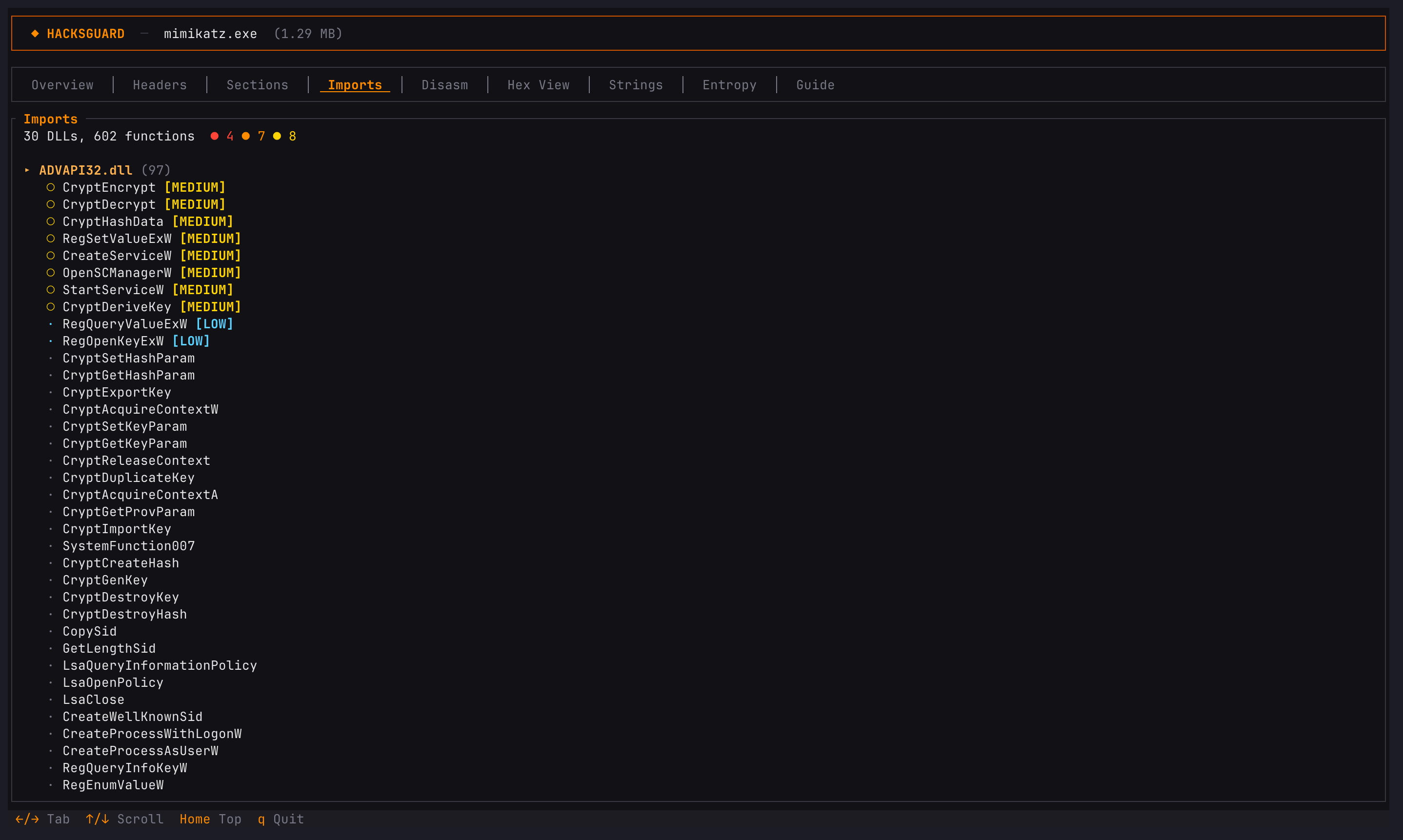Open the Headers tab
Screen dimensions: 1403x840
[160, 85]
